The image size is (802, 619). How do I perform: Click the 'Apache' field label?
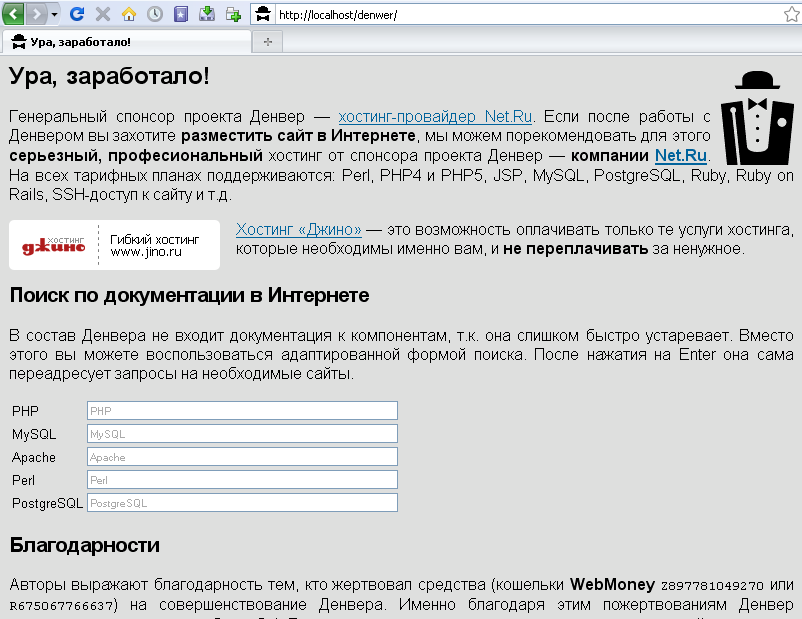point(34,457)
